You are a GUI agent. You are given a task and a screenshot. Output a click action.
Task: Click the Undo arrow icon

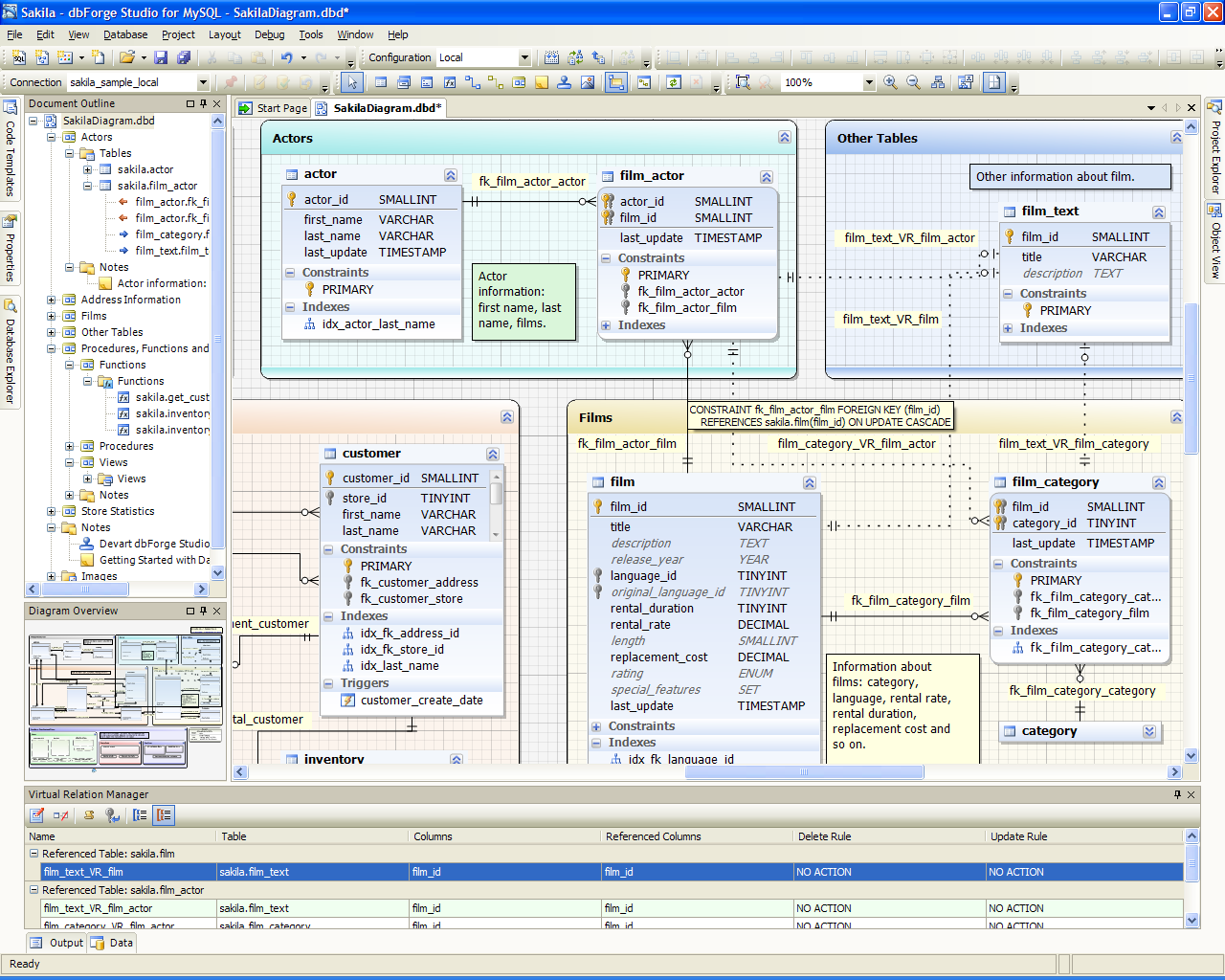point(286,57)
